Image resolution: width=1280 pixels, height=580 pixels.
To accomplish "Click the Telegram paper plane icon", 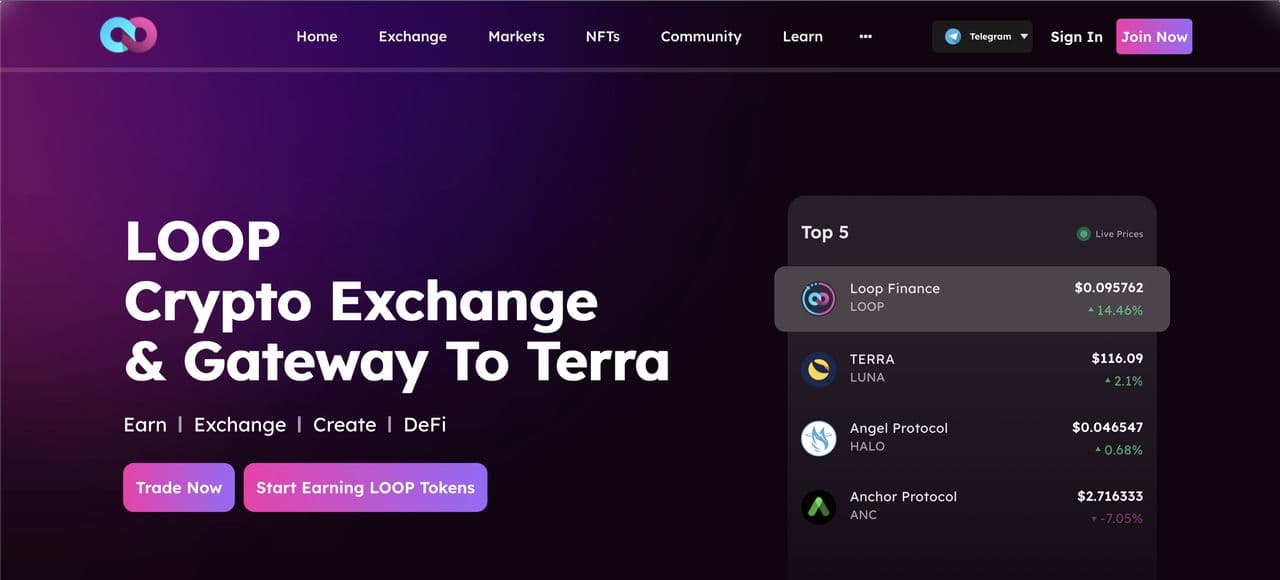I will click(953, 36).
